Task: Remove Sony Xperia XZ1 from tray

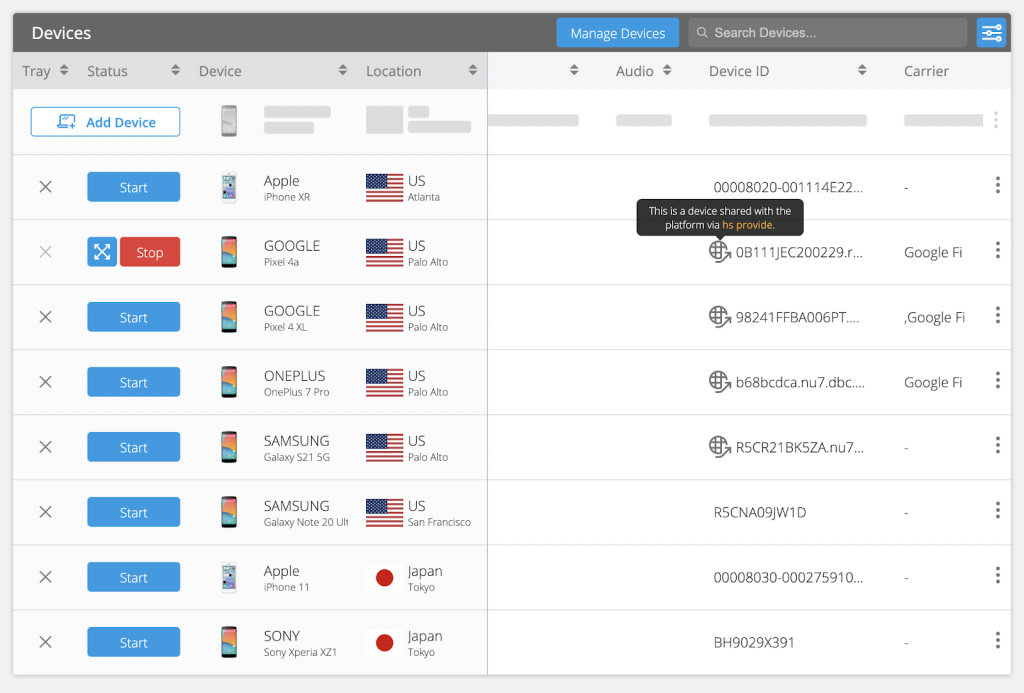Action: coord(45,642)
